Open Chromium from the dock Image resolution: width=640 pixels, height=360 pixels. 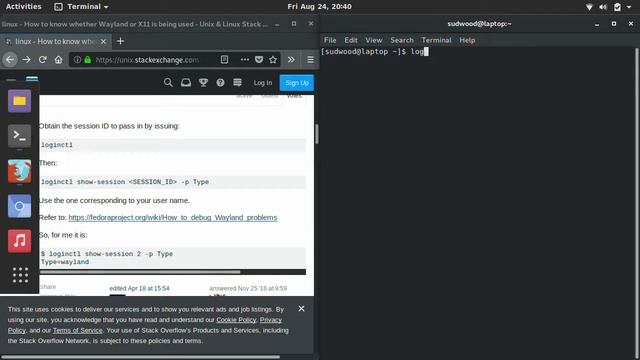pos(19,206)
